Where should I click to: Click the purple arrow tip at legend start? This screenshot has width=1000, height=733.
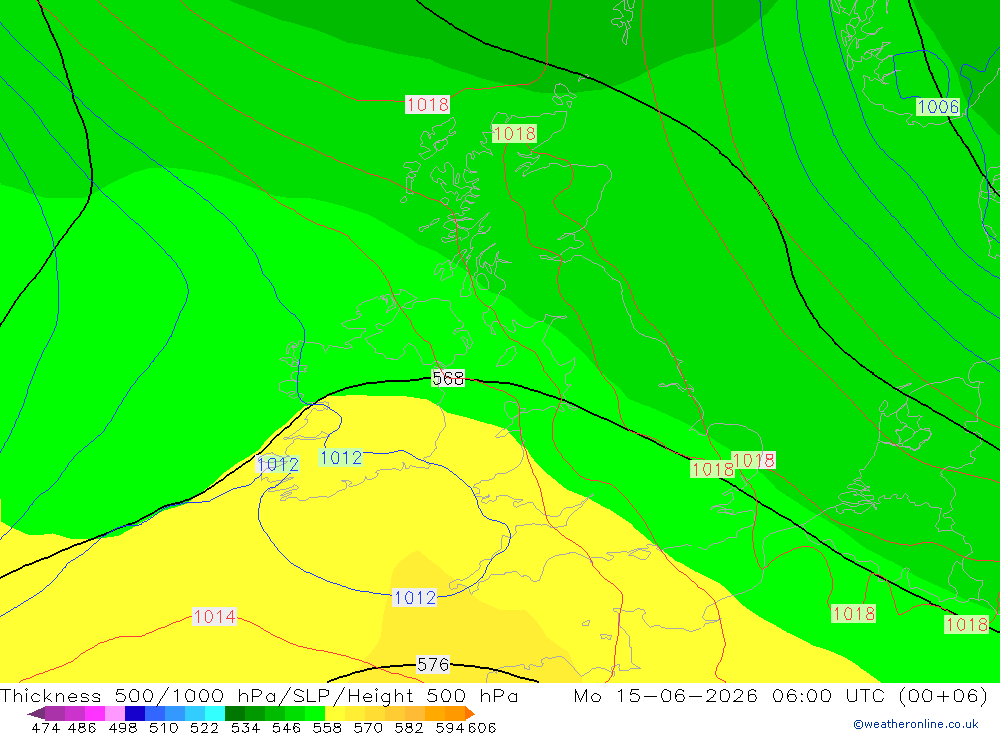[36, 713]
